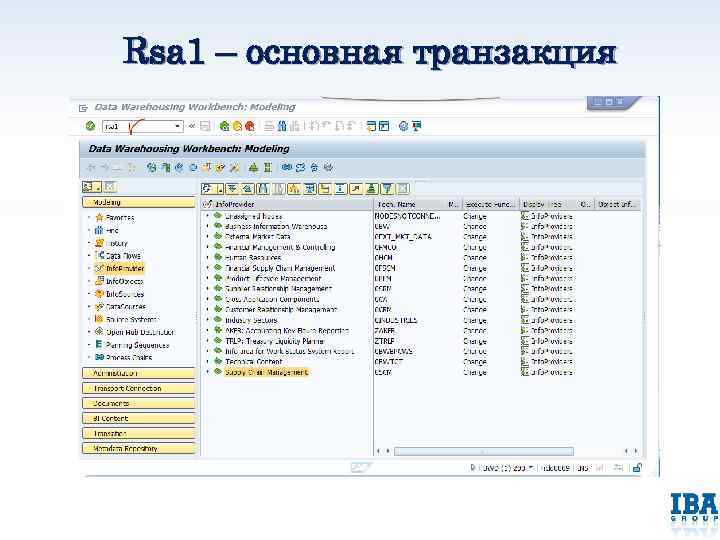Open the BI Content section
Viewport: 720px width, 540px height.
pos(139,418)
